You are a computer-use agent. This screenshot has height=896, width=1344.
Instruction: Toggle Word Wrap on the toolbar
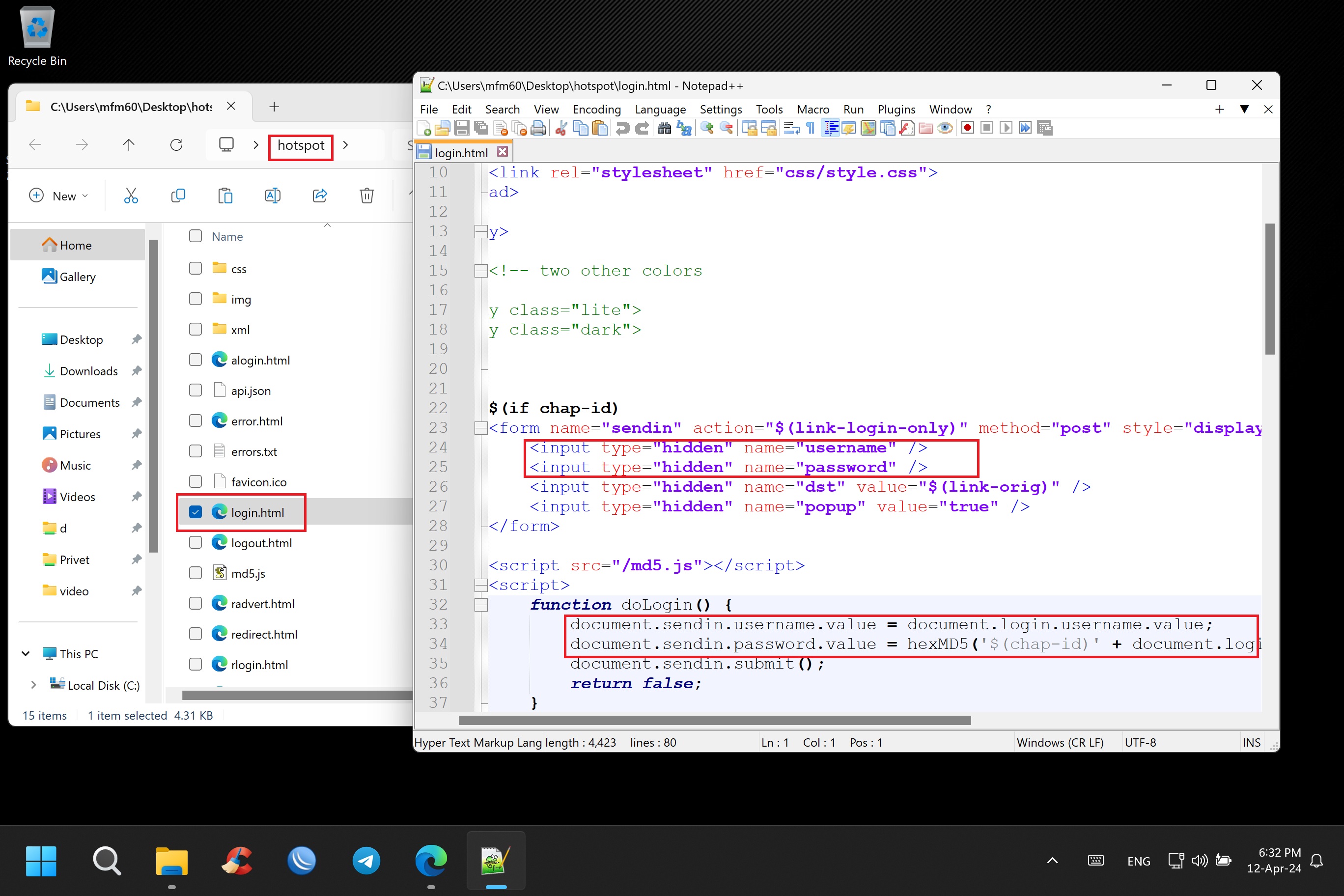tap(791, 128)
